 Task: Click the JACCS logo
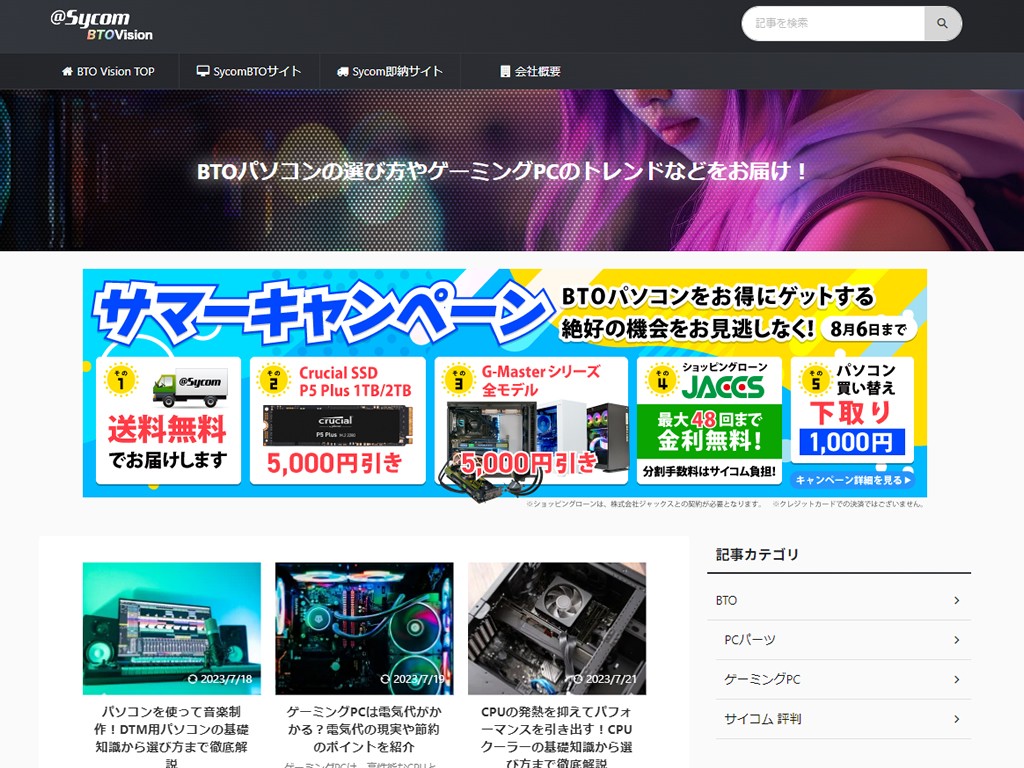coord(723,388)
